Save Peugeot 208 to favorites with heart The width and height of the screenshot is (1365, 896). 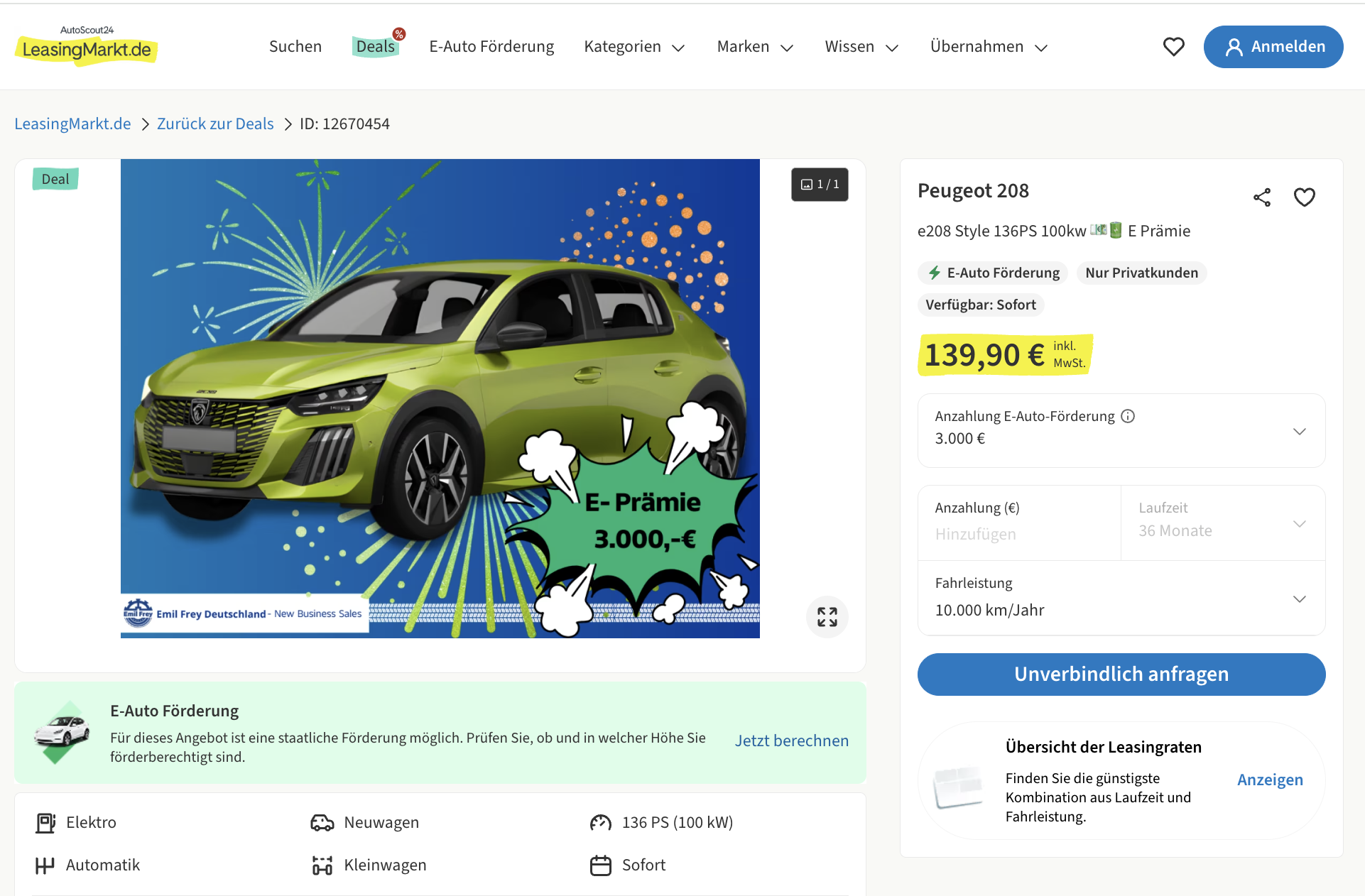(x=1304, y=197)
